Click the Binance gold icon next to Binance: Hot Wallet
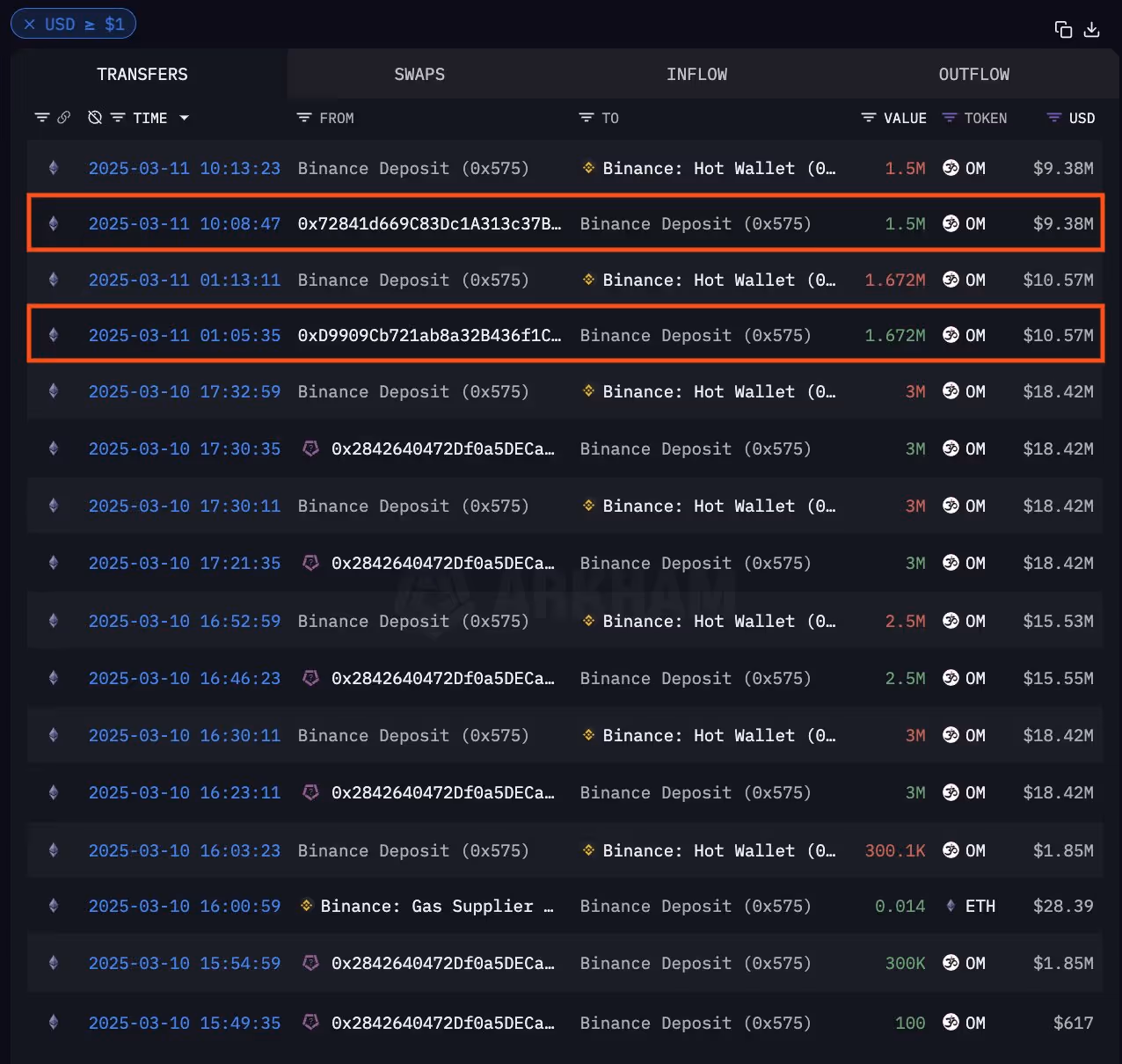The image size is (1122, 1064). (x=587, y=168)
